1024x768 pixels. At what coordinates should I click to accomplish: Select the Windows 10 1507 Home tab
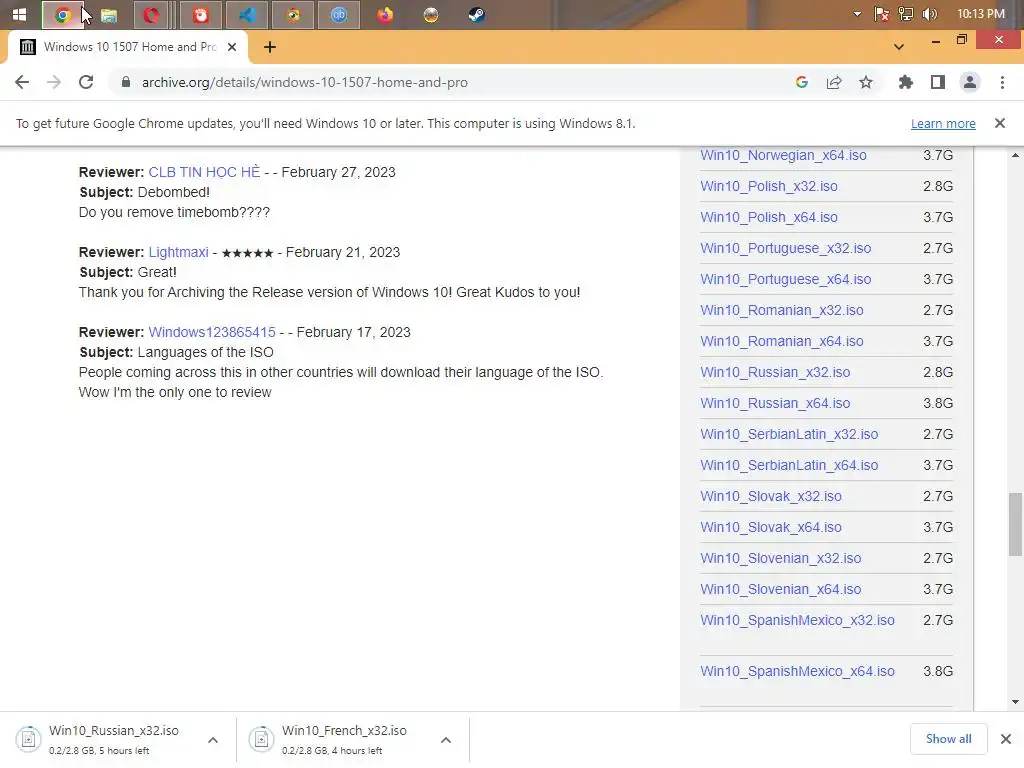tap(128, 47)
